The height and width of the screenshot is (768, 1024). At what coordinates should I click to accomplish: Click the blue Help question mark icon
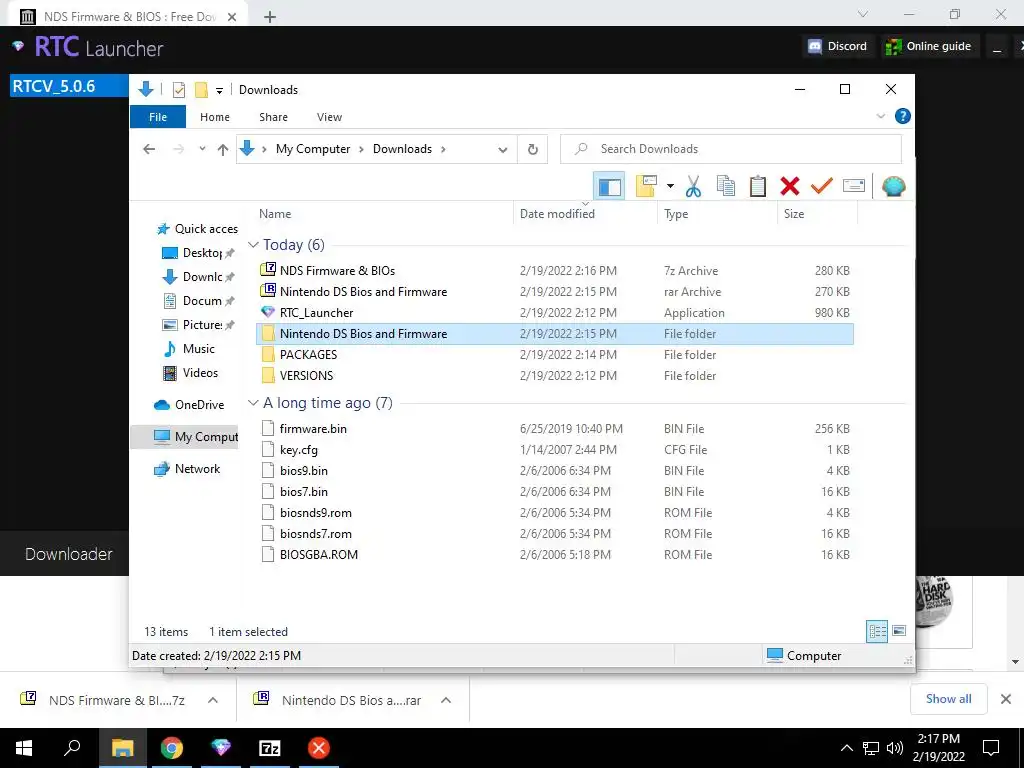click(x=903, y=116)
